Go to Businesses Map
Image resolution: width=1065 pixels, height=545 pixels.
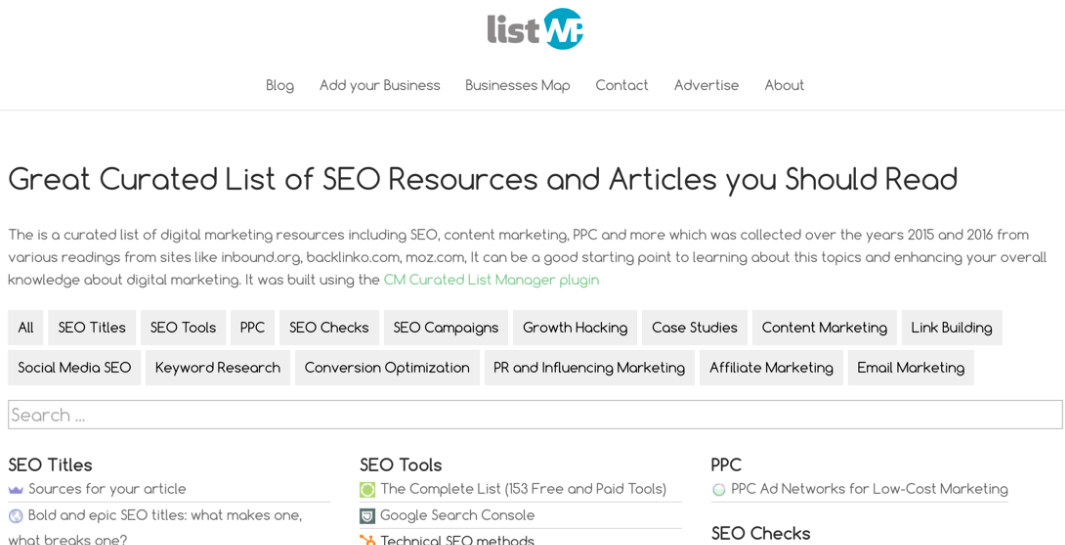[x=518, y=85]
